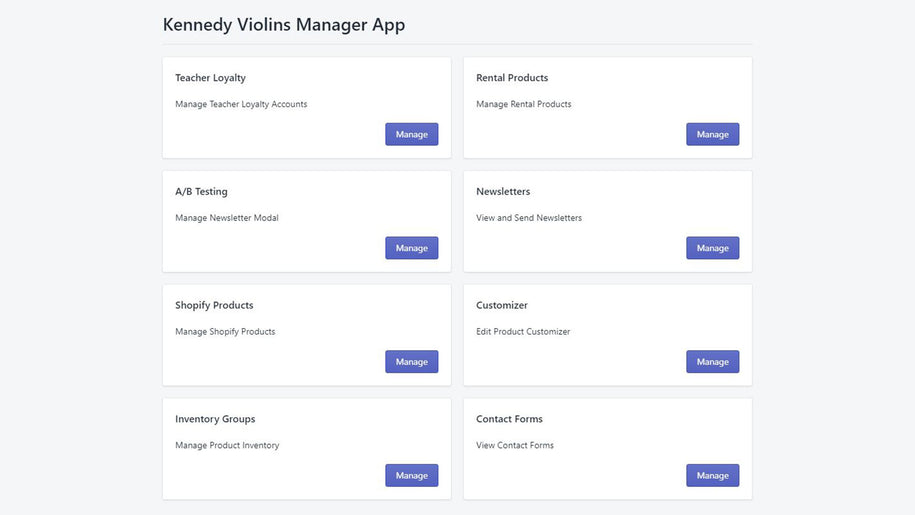Click the Contact Forms card title
This screenshot has height=515, width=915.
pos(509,419)
